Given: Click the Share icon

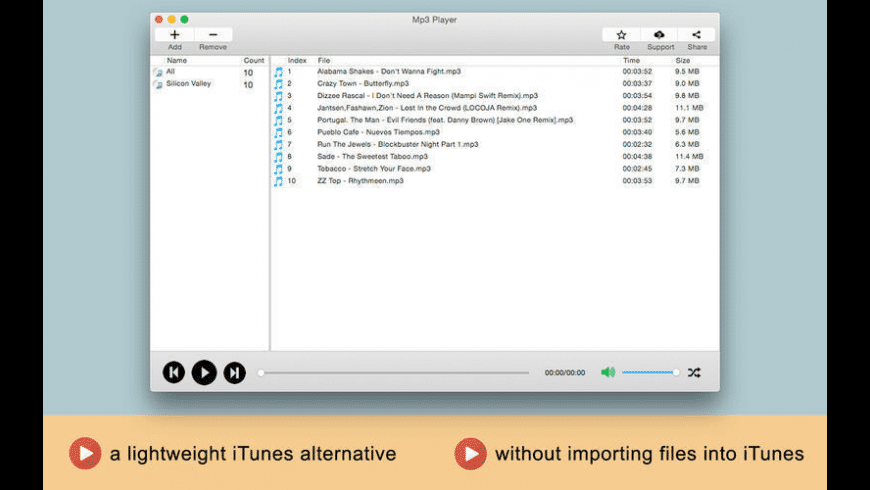Looking at the screenshot, I should [696, 35].
